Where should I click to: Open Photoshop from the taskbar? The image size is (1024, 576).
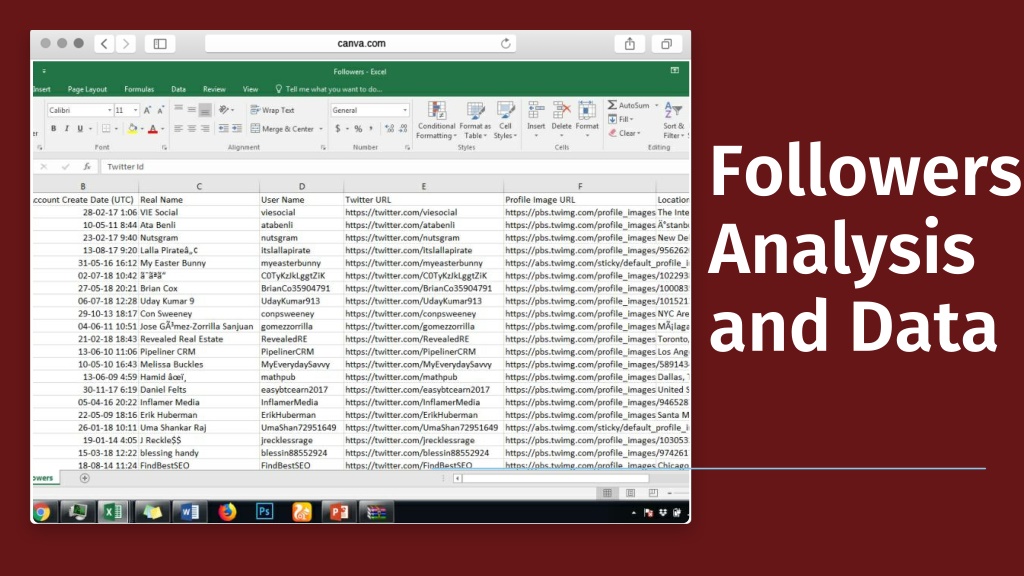coord(264,512)
